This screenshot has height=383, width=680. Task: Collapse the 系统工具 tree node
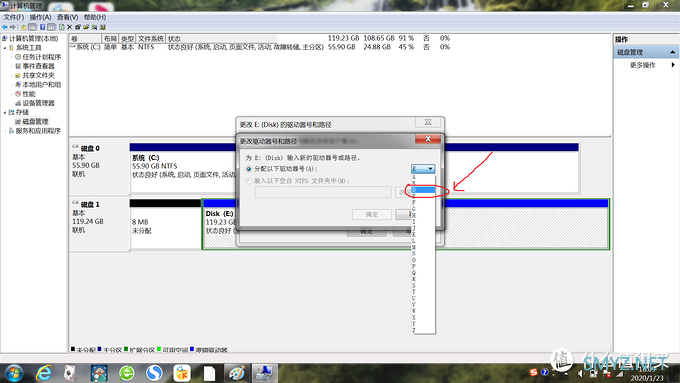[5, 48]
